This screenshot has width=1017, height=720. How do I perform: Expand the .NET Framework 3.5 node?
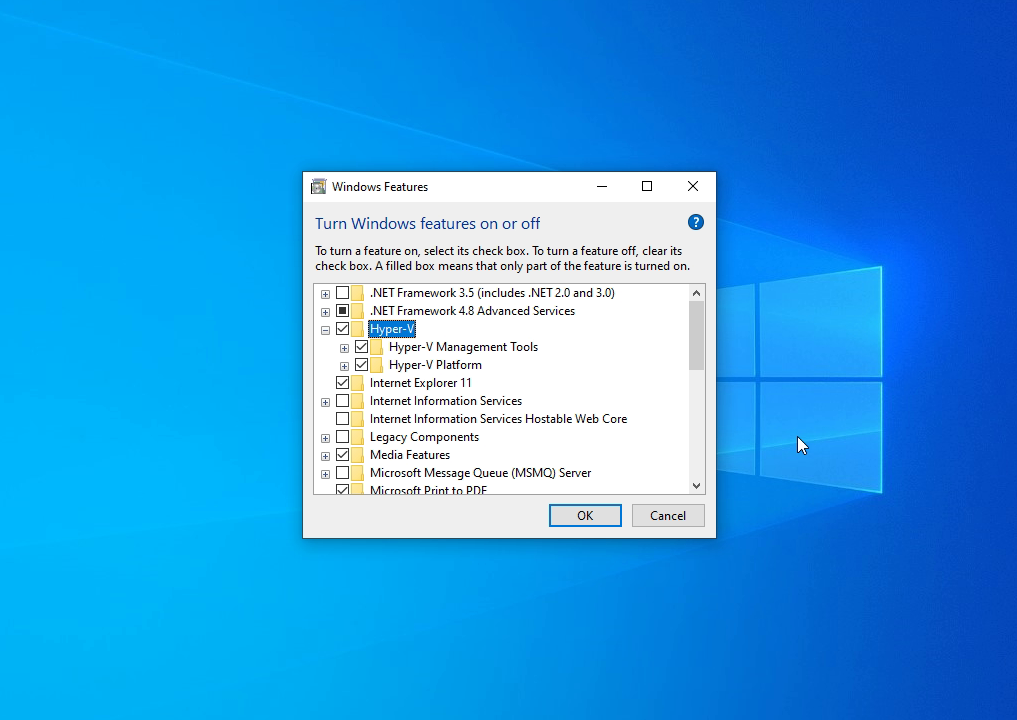click(x=326, y=294)
